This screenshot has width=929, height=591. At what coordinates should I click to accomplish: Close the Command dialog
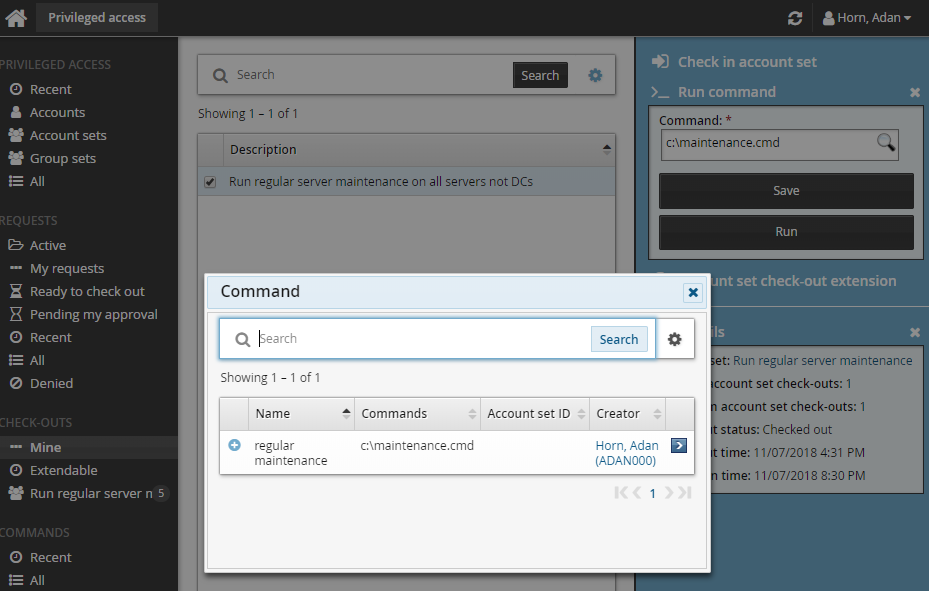tap(692, 292)
